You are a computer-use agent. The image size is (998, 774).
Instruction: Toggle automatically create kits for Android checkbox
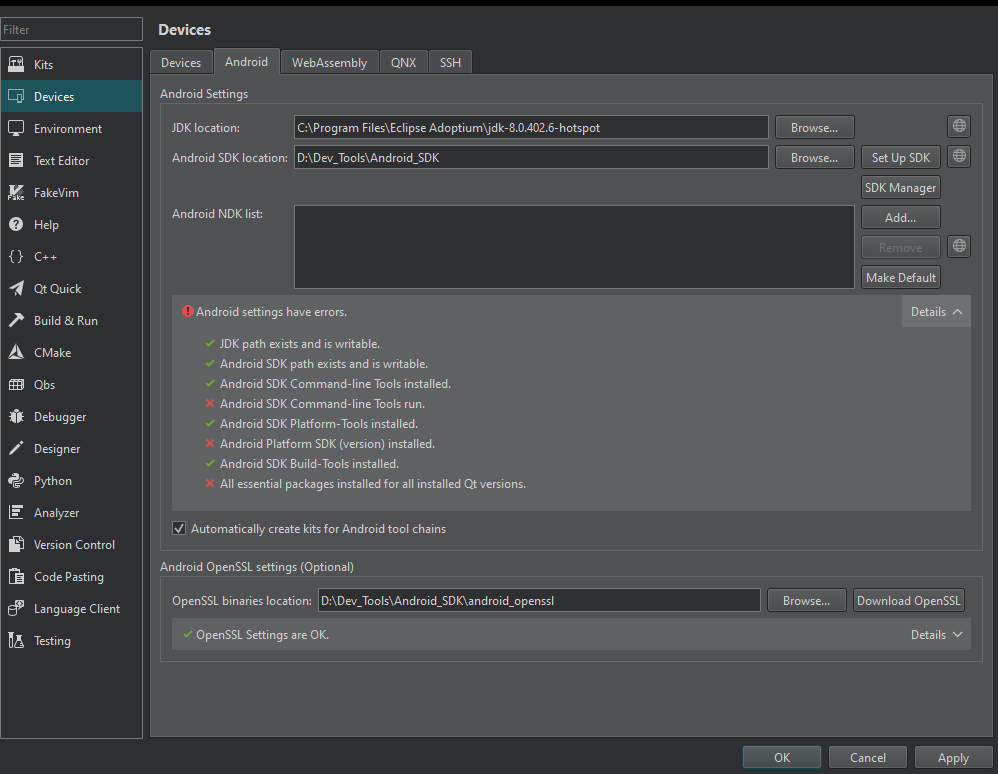[x=180, y=528]
